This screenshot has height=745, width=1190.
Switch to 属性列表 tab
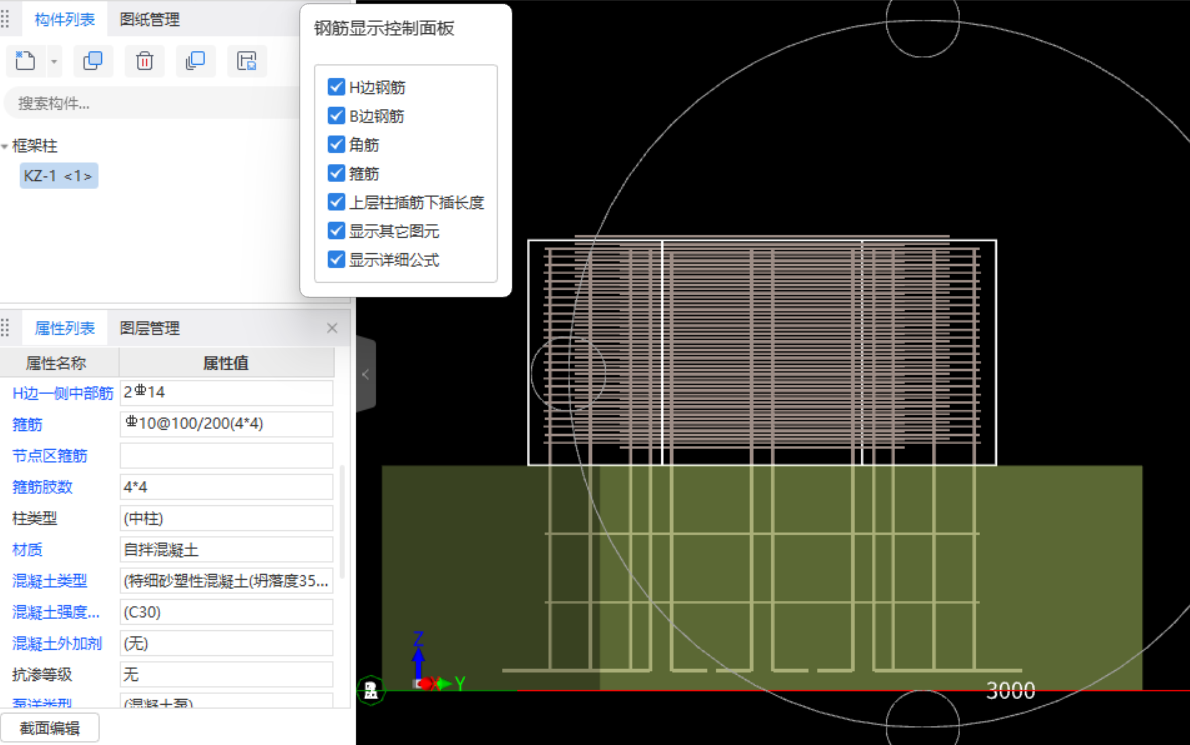[65, 328]
